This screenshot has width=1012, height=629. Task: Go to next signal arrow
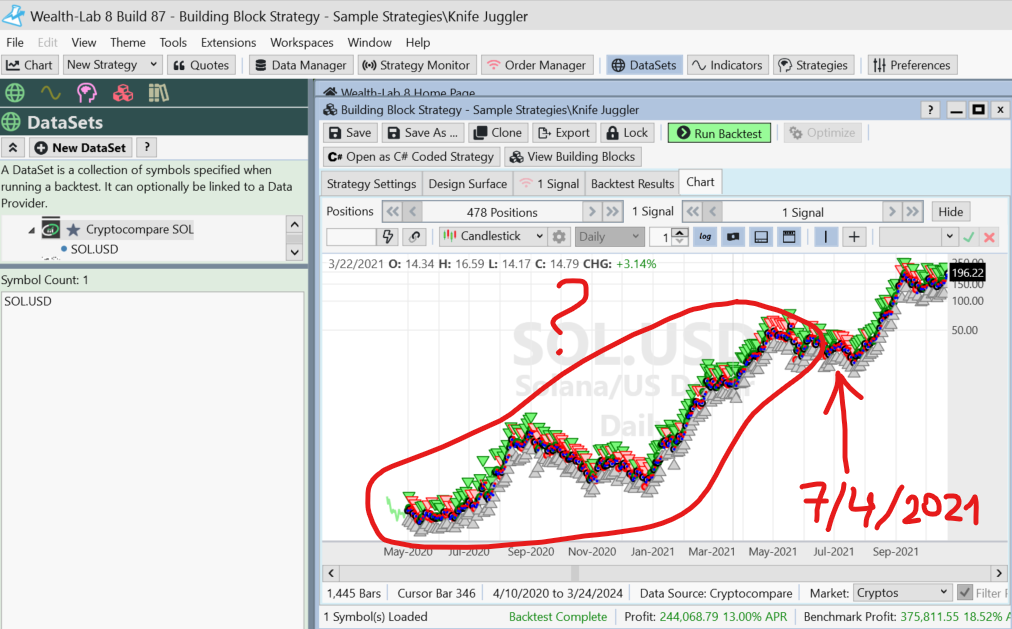892,212
